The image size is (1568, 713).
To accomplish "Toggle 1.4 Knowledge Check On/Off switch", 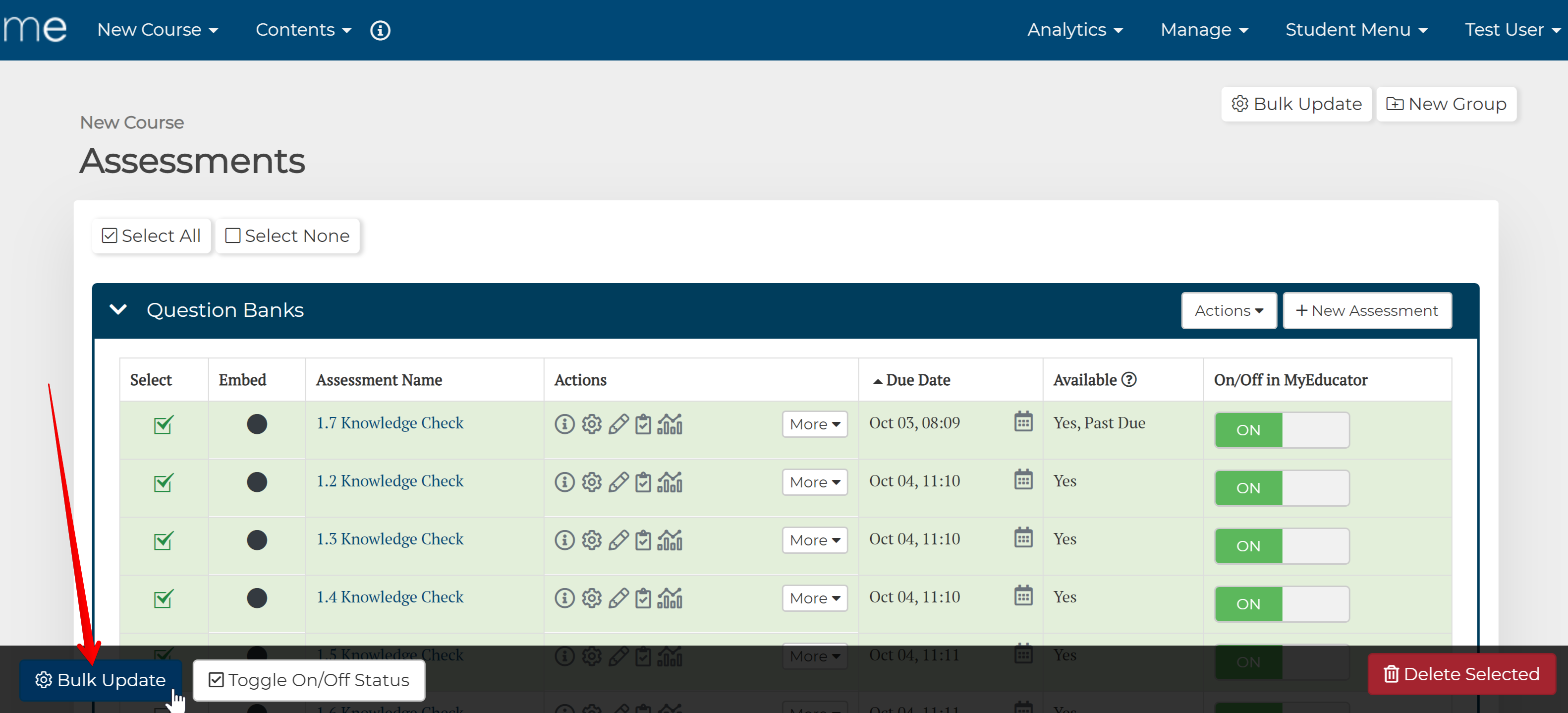I will tap(1281, 604).
